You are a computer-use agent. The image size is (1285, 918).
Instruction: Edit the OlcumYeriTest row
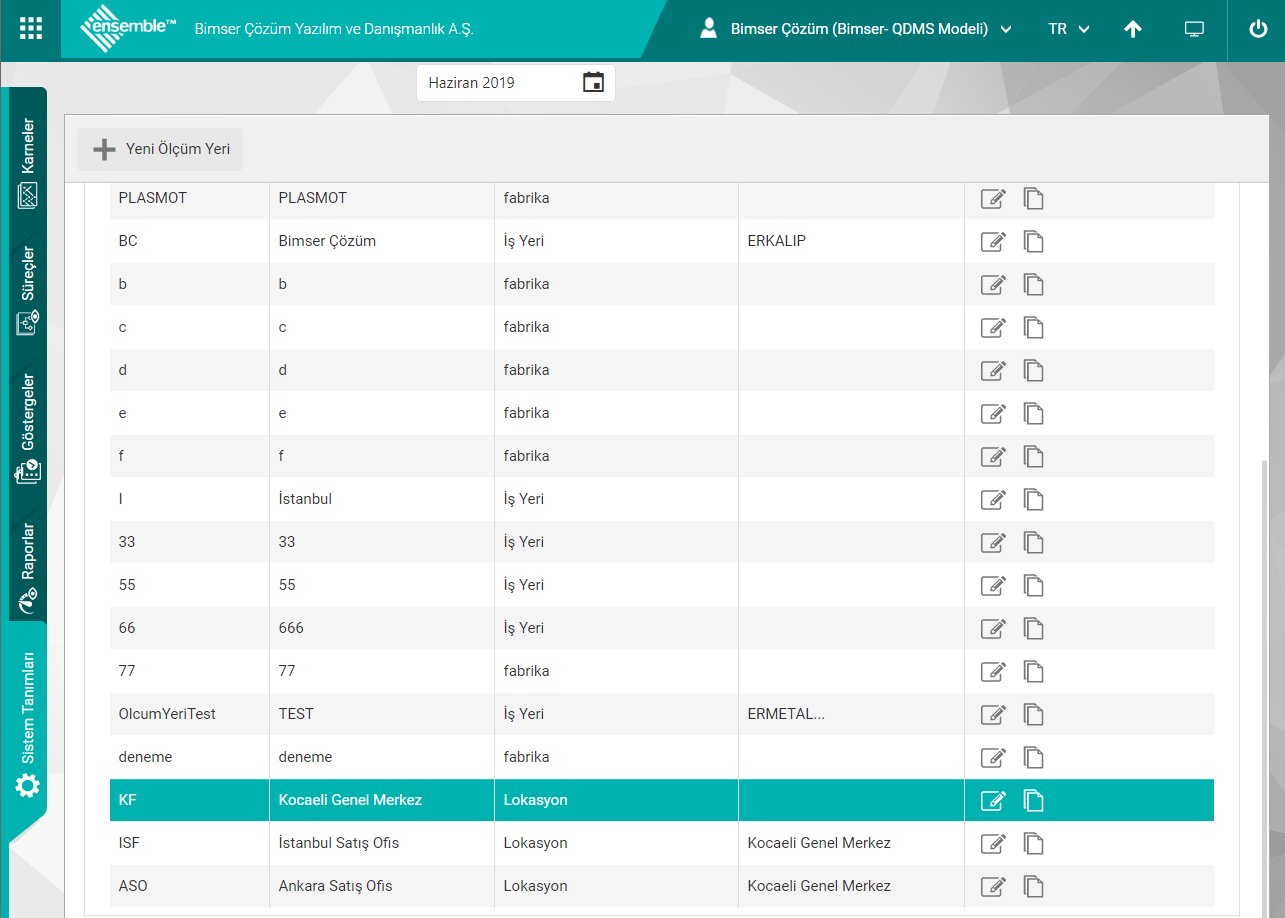coord(992,714)
